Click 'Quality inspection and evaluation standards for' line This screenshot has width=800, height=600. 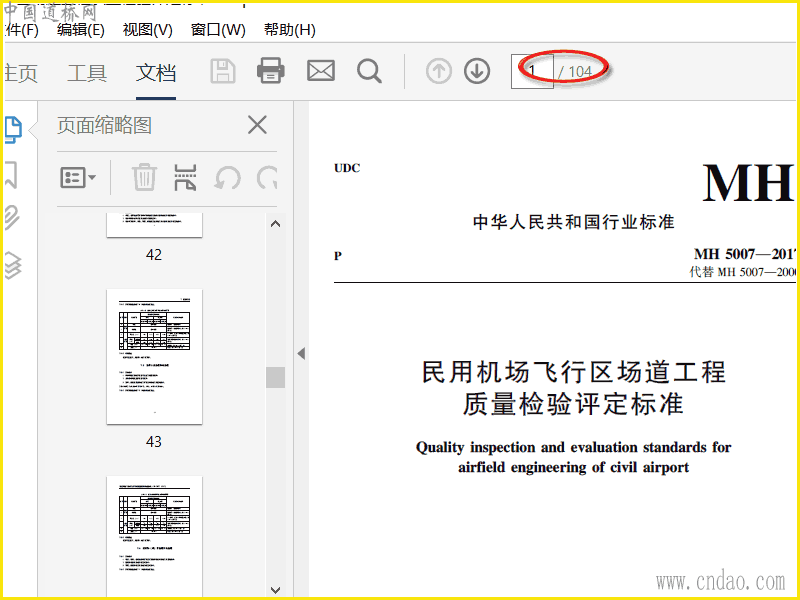[x=573, y=447]
